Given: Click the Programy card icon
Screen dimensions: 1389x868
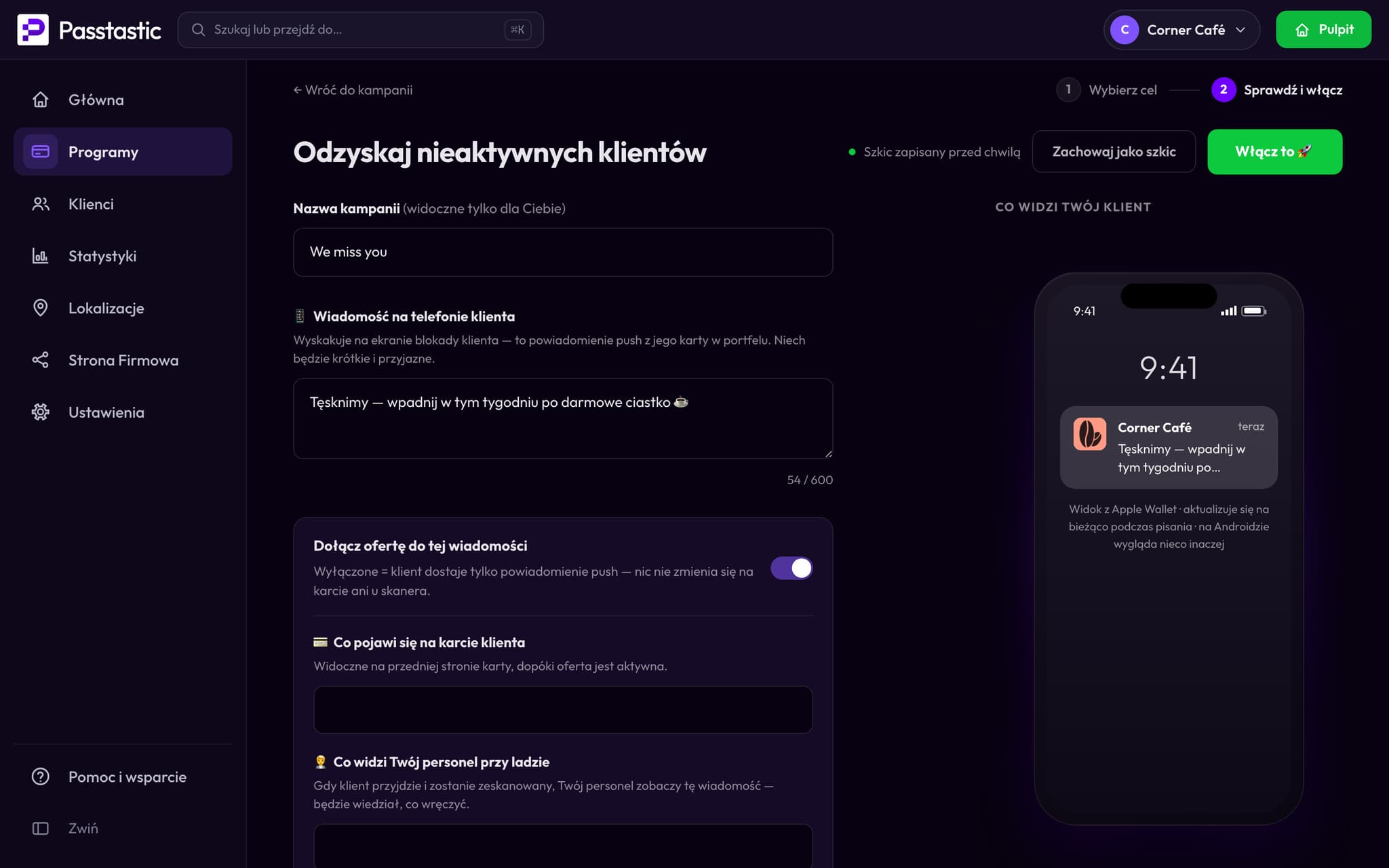Looking at the screenshot, I should (41, 152).
